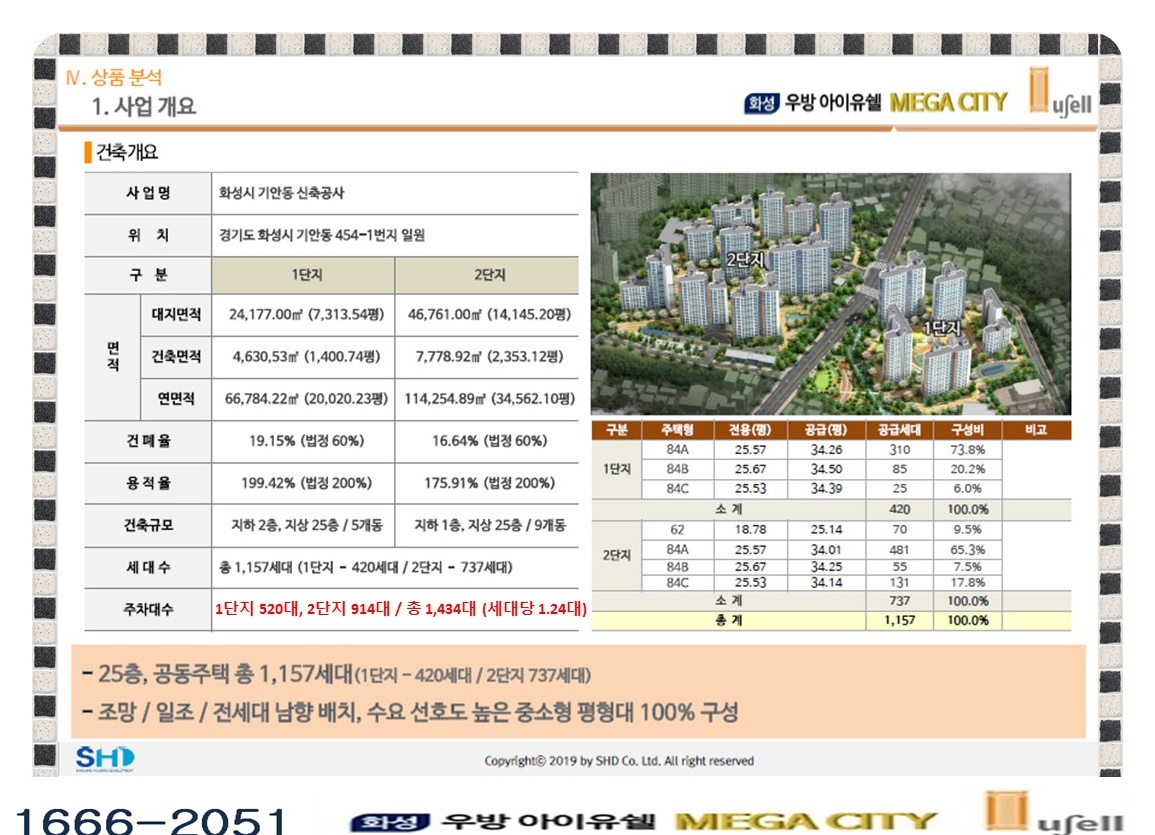The image size is (1155, 835).
Task: Click the red parking count text '총 1,434대'
Action: click(x=441, y=608)
